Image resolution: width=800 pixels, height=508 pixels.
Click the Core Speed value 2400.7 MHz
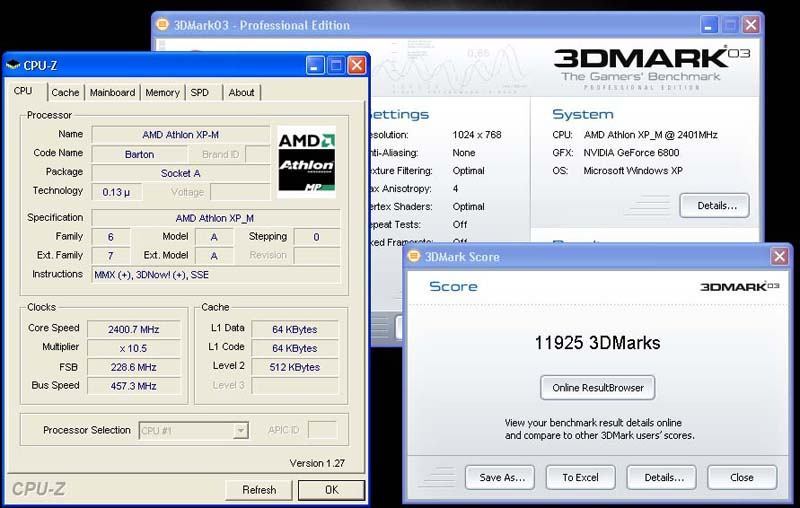pos(134,329)
